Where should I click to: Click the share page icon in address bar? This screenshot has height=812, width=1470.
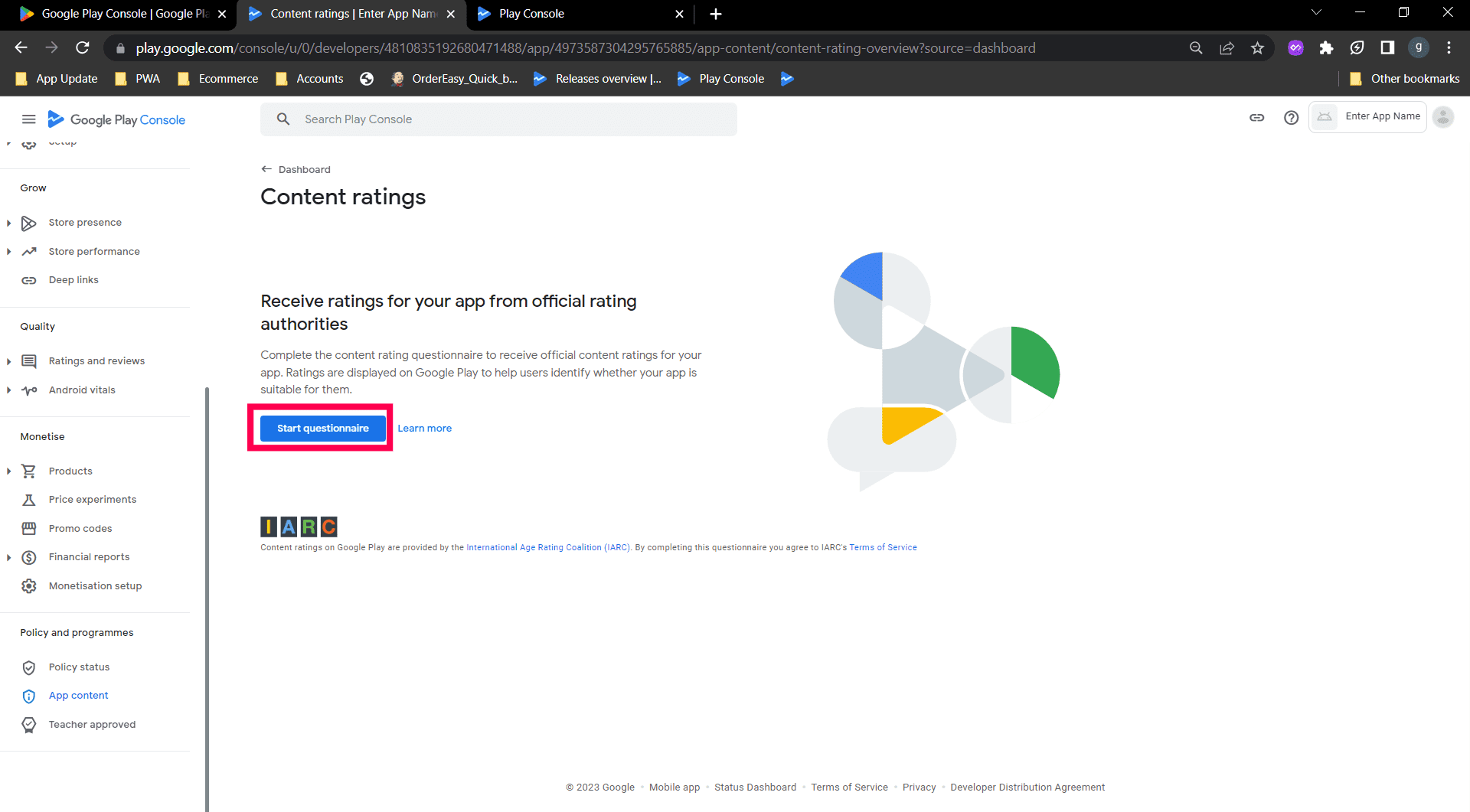(x=1227, y=48)
